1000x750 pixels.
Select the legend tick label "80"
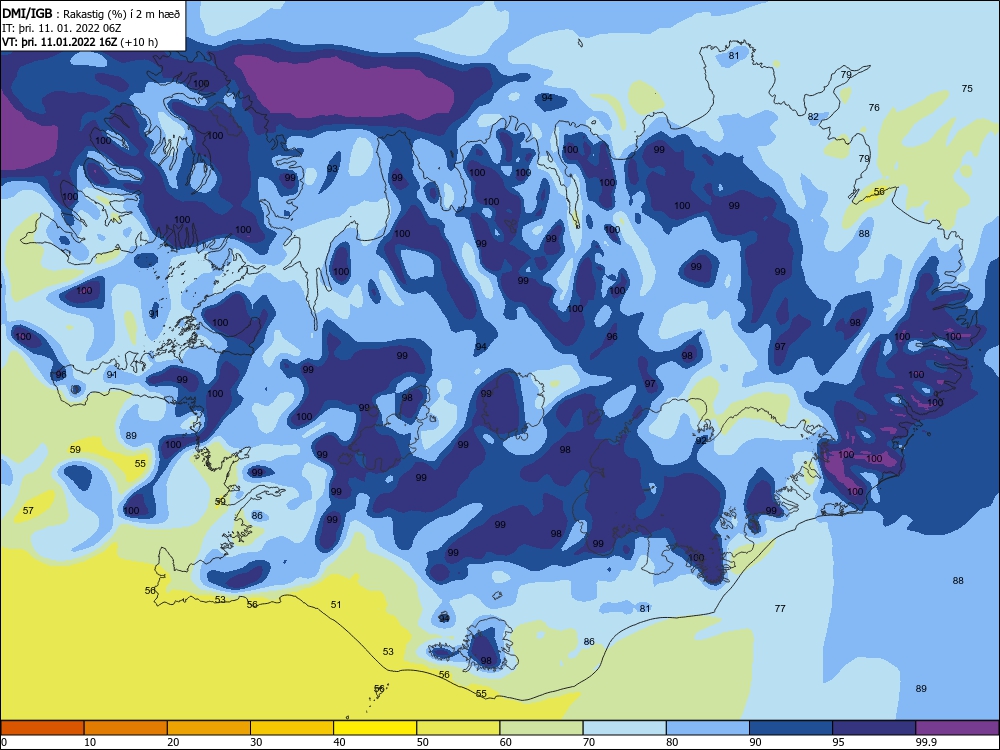pos(672,742)
